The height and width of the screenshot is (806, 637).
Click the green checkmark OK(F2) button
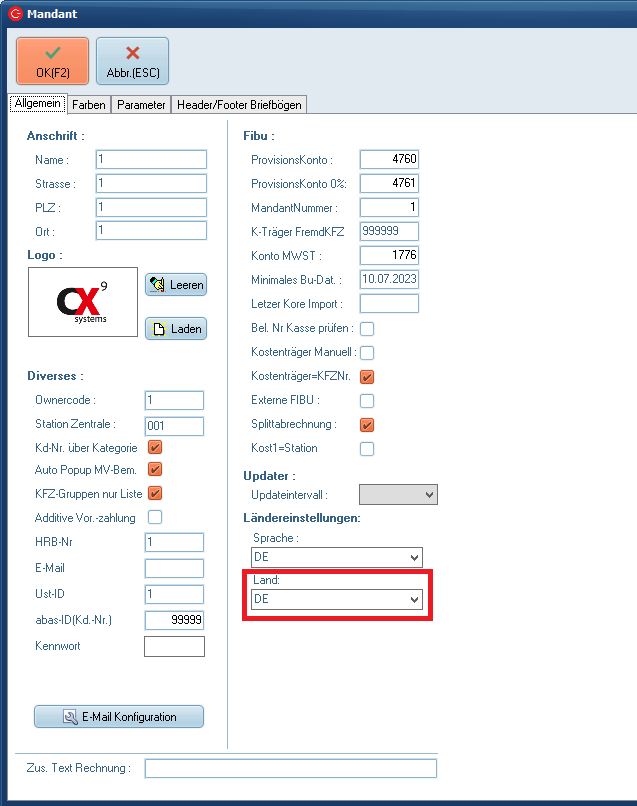52,61
